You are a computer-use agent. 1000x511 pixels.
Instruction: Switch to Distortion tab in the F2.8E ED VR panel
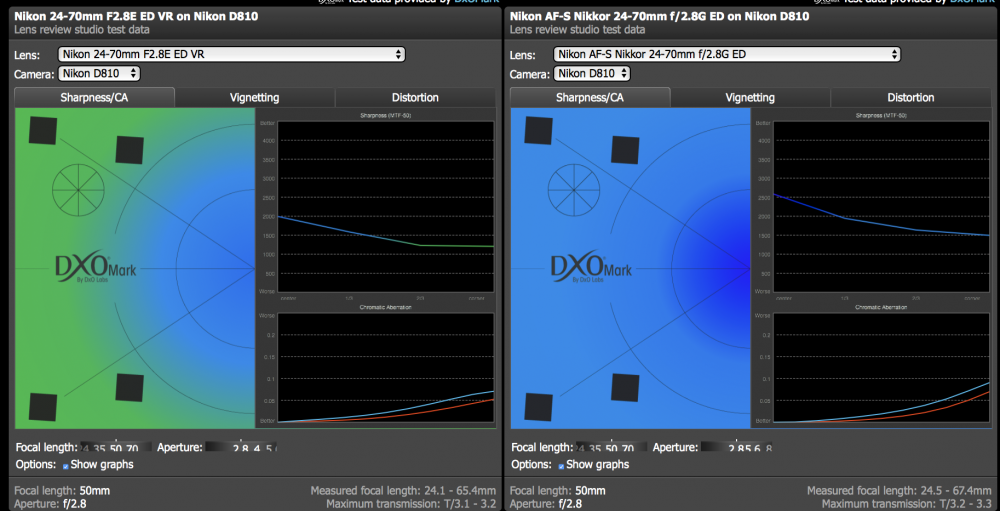point(415,98)
